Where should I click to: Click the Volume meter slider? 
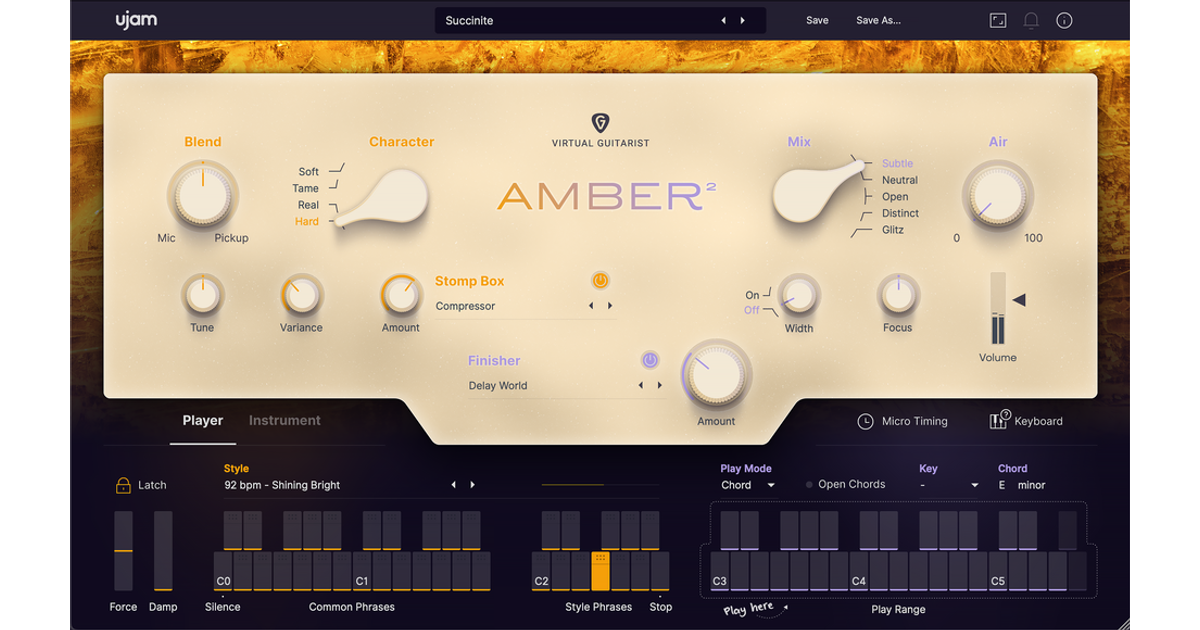[x=997, y=308]
